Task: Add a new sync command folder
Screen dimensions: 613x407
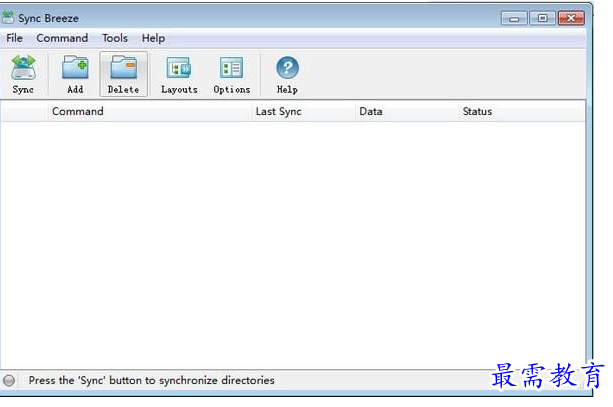Action: (75, 74)
